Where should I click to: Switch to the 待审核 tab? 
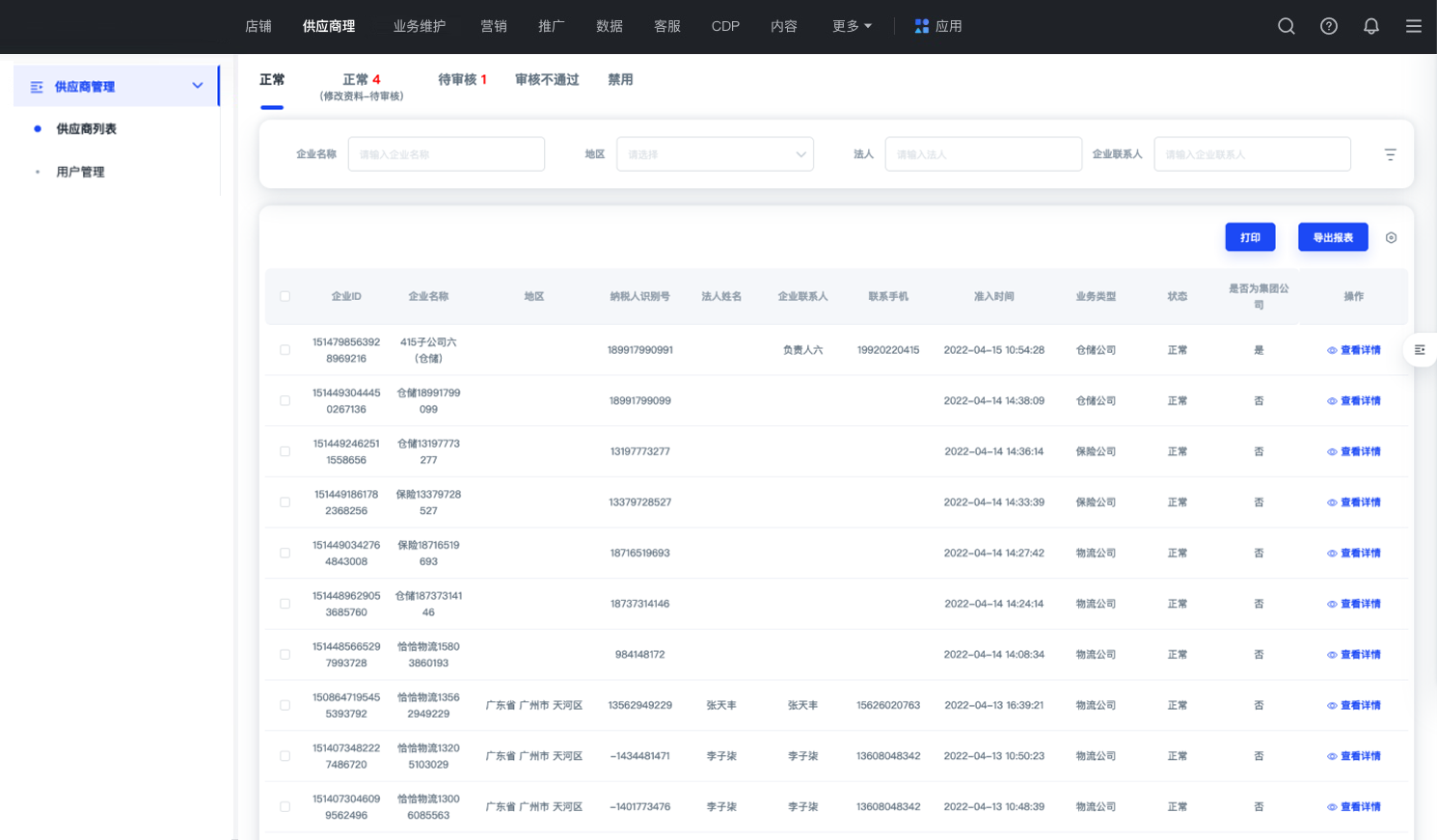coord(462,80)
